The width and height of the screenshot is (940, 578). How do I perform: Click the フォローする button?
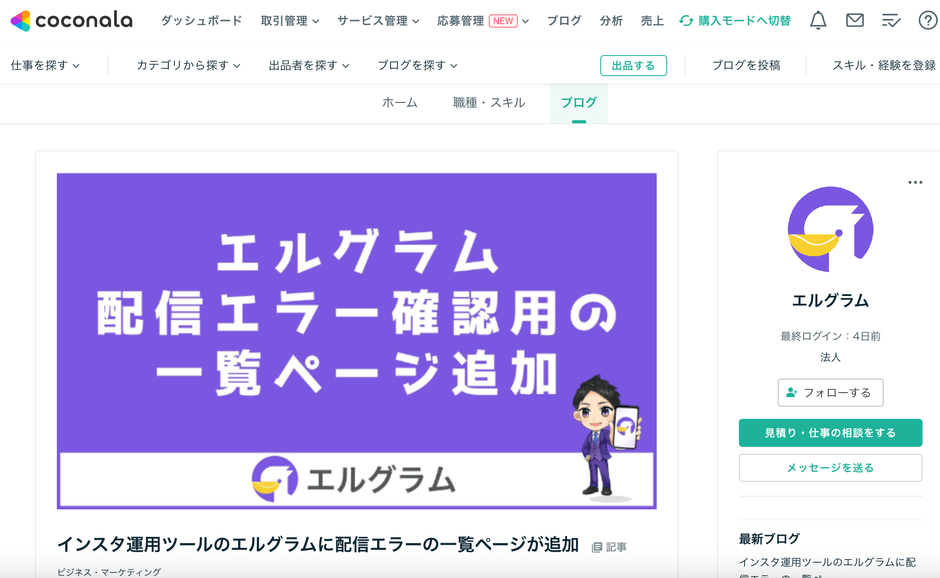click(830, 393)
